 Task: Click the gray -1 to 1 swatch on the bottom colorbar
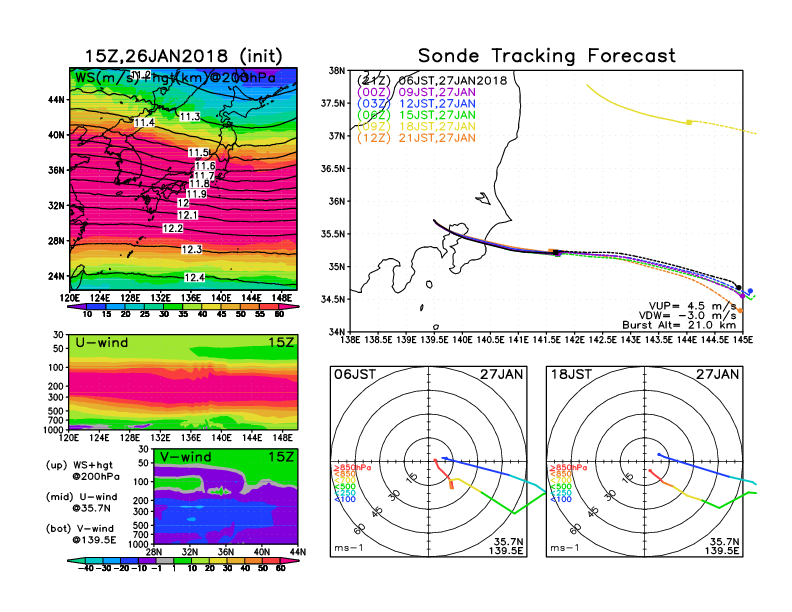165,560
